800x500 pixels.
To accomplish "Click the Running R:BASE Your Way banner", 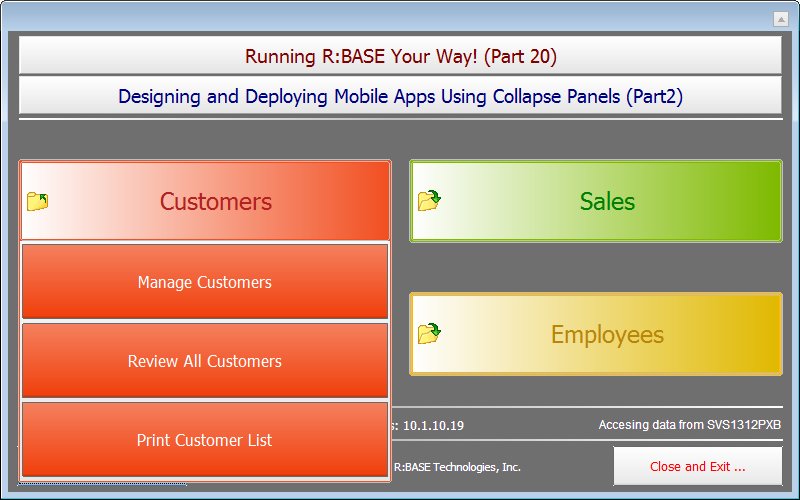I will (400, 56).
